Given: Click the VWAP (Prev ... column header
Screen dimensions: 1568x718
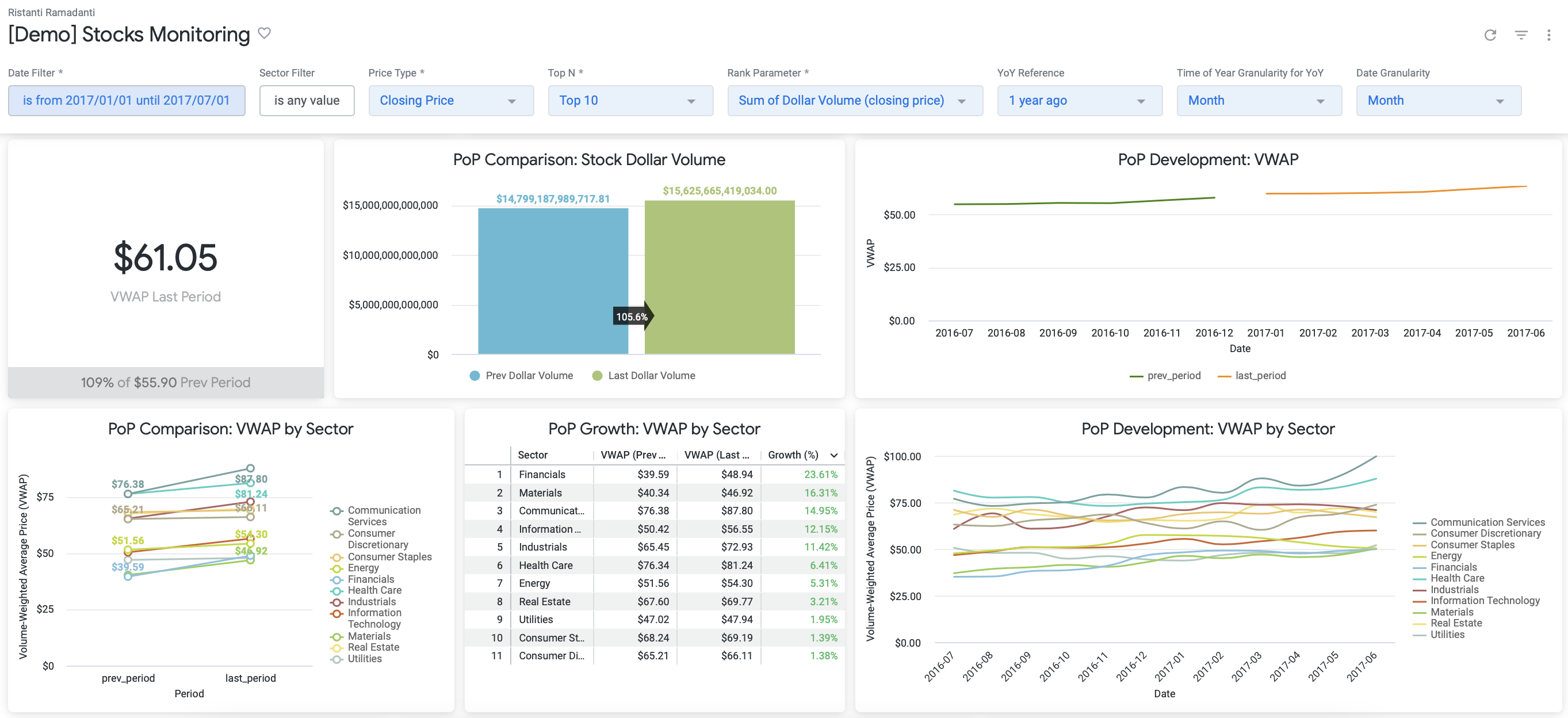Looking at the screenshot, I should 633,455.
